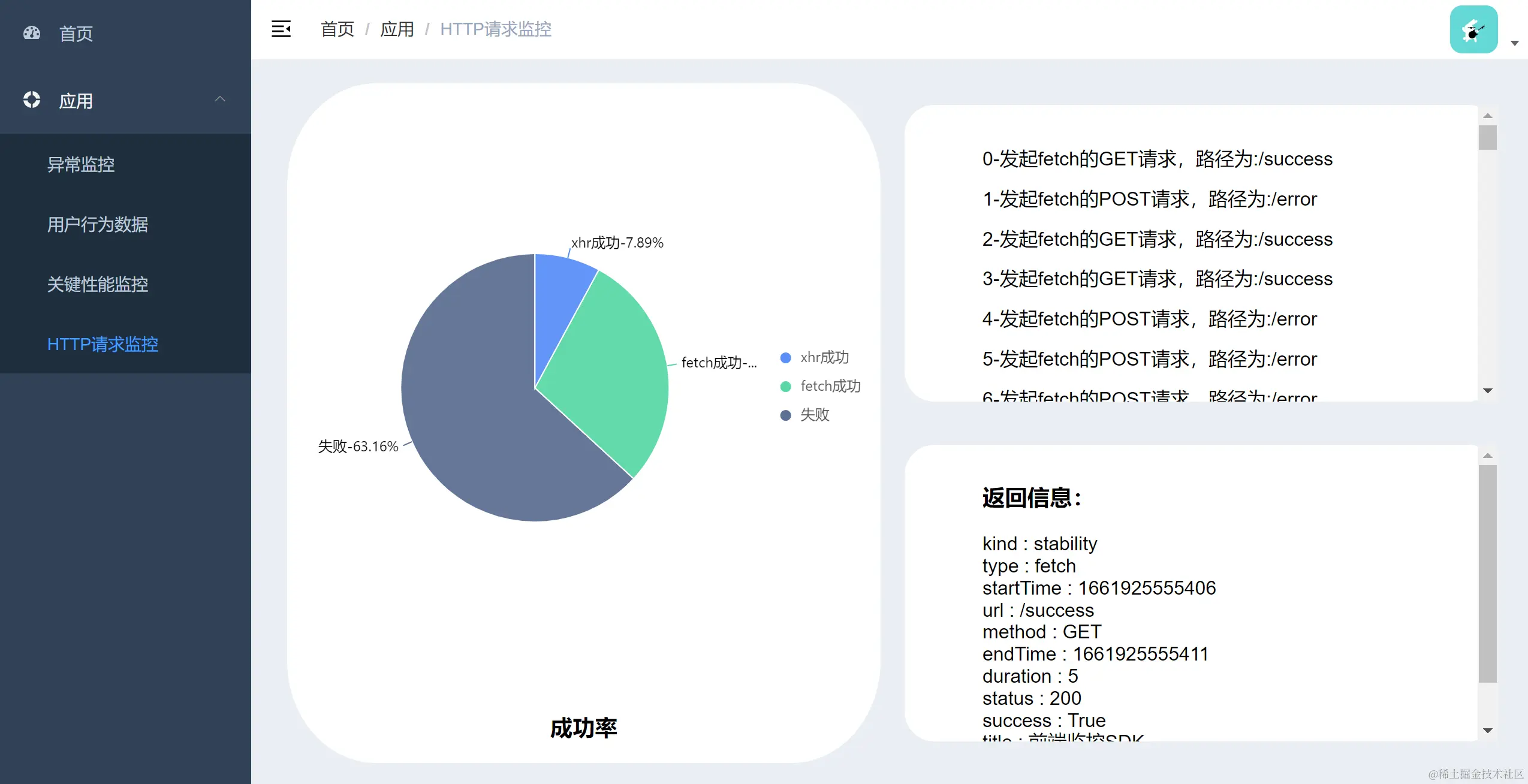Go to 关键性能监控 page
Screen dimensions: 1528x784
click(x=98, y=284)
